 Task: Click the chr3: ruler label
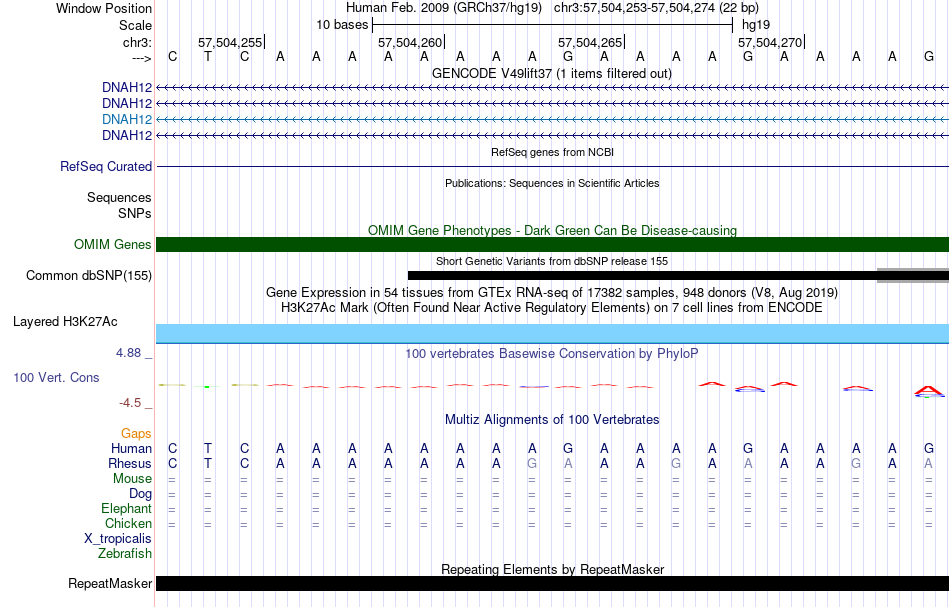(138, 42)
